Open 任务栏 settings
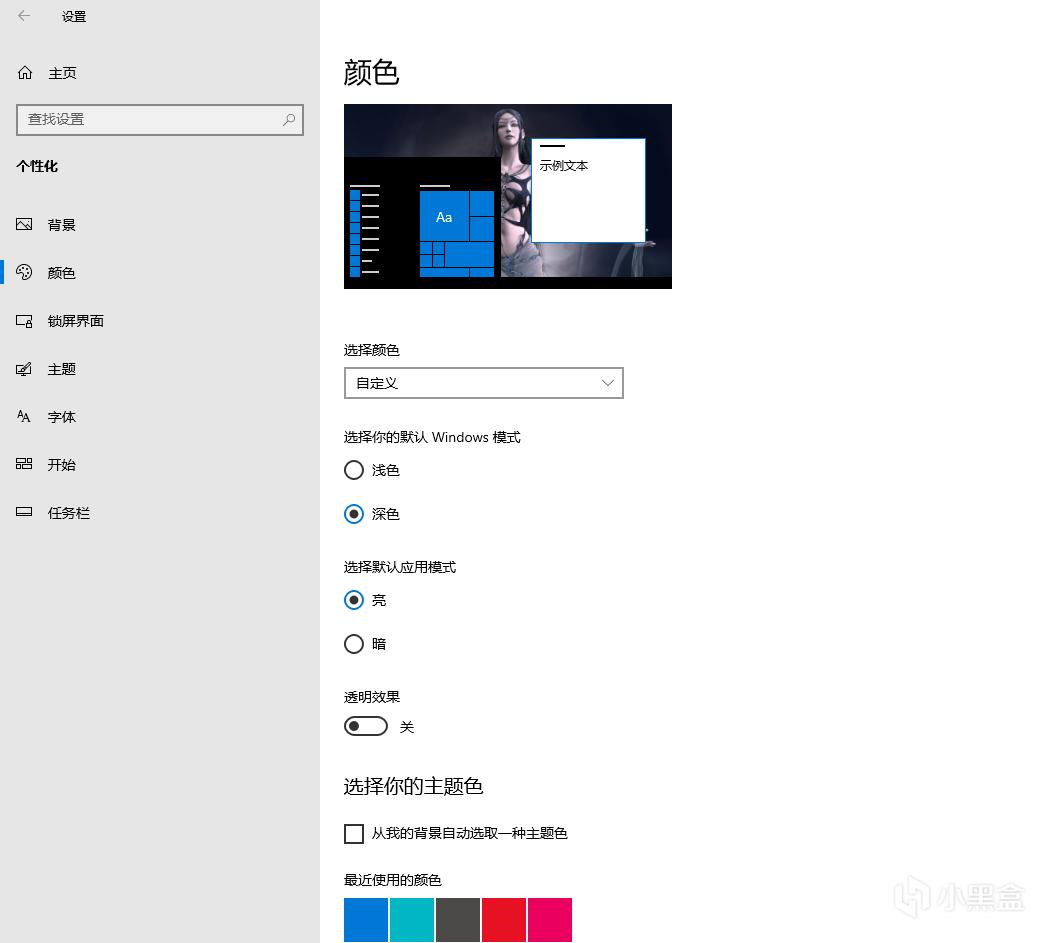The width and height of the screenshot is (1055, 943). coord(160,513)
